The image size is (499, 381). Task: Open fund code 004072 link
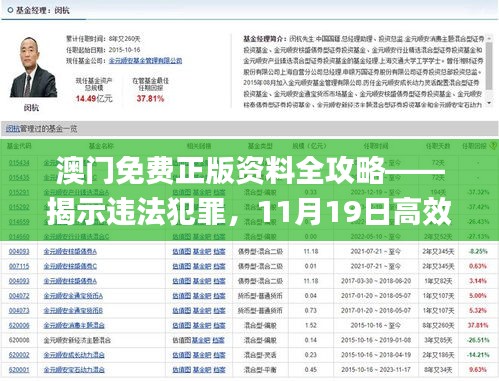(19, 296)
